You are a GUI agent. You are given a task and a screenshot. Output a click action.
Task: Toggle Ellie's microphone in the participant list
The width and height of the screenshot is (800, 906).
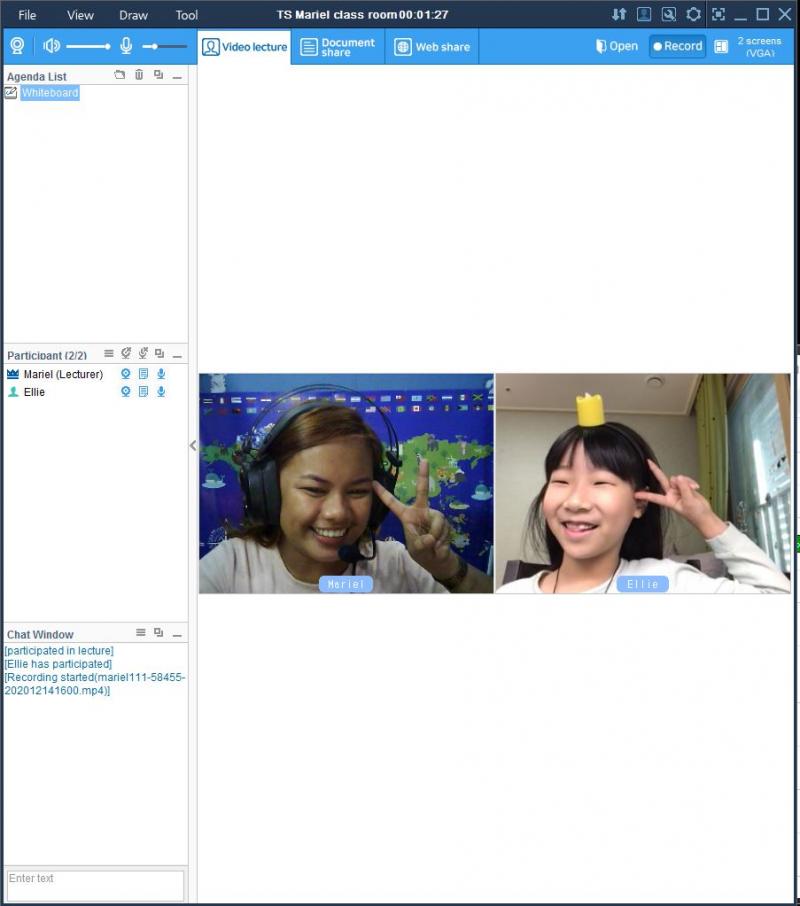click(161, 392)
